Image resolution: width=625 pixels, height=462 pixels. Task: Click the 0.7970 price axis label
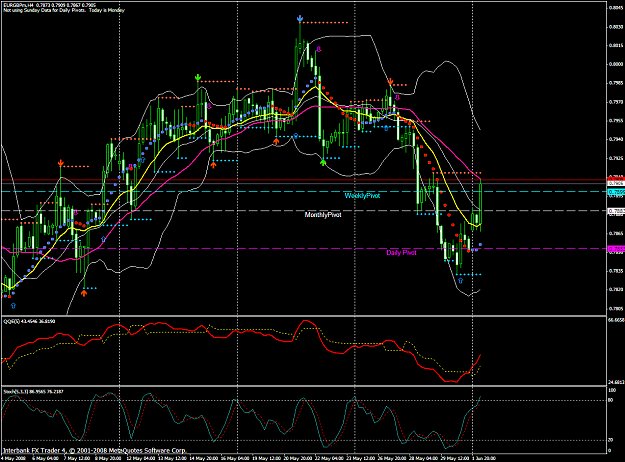tap(616, 102)
